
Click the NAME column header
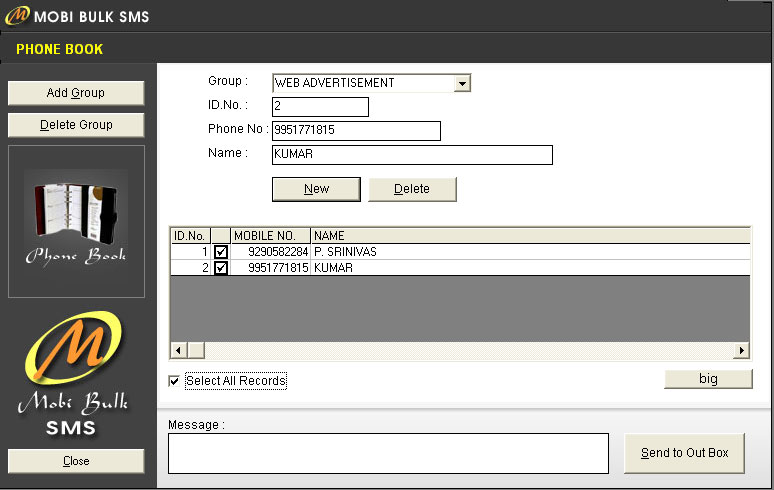[531, 235]
